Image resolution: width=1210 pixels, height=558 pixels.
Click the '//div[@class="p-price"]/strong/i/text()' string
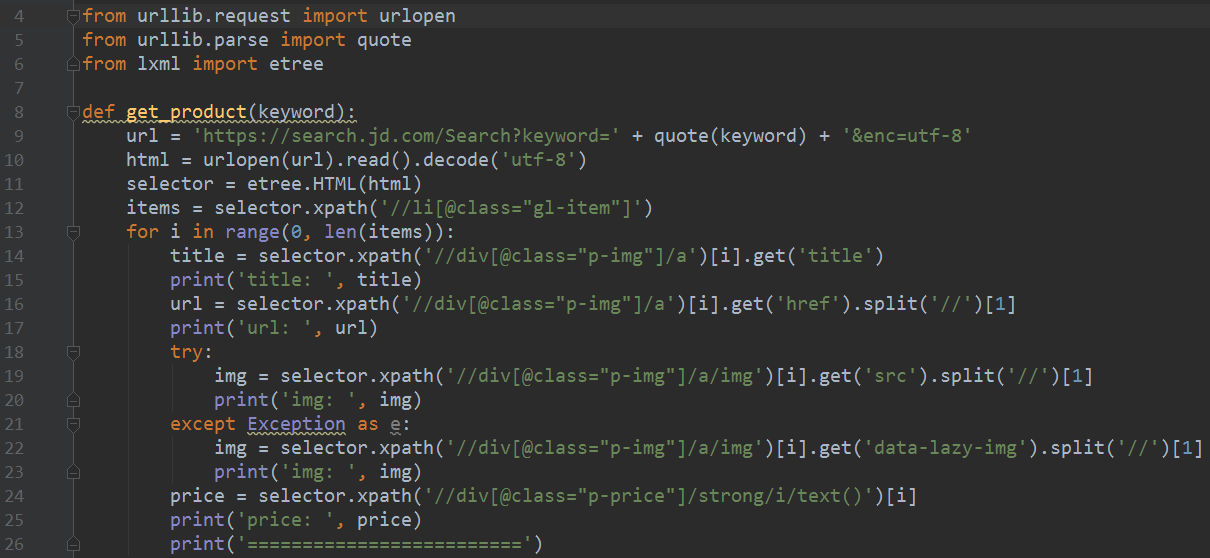(x=651, y=496)
